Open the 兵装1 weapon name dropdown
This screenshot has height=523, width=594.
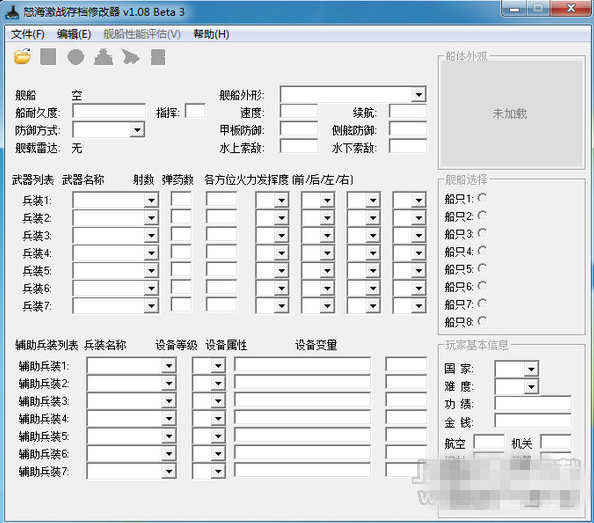point(151,200)
